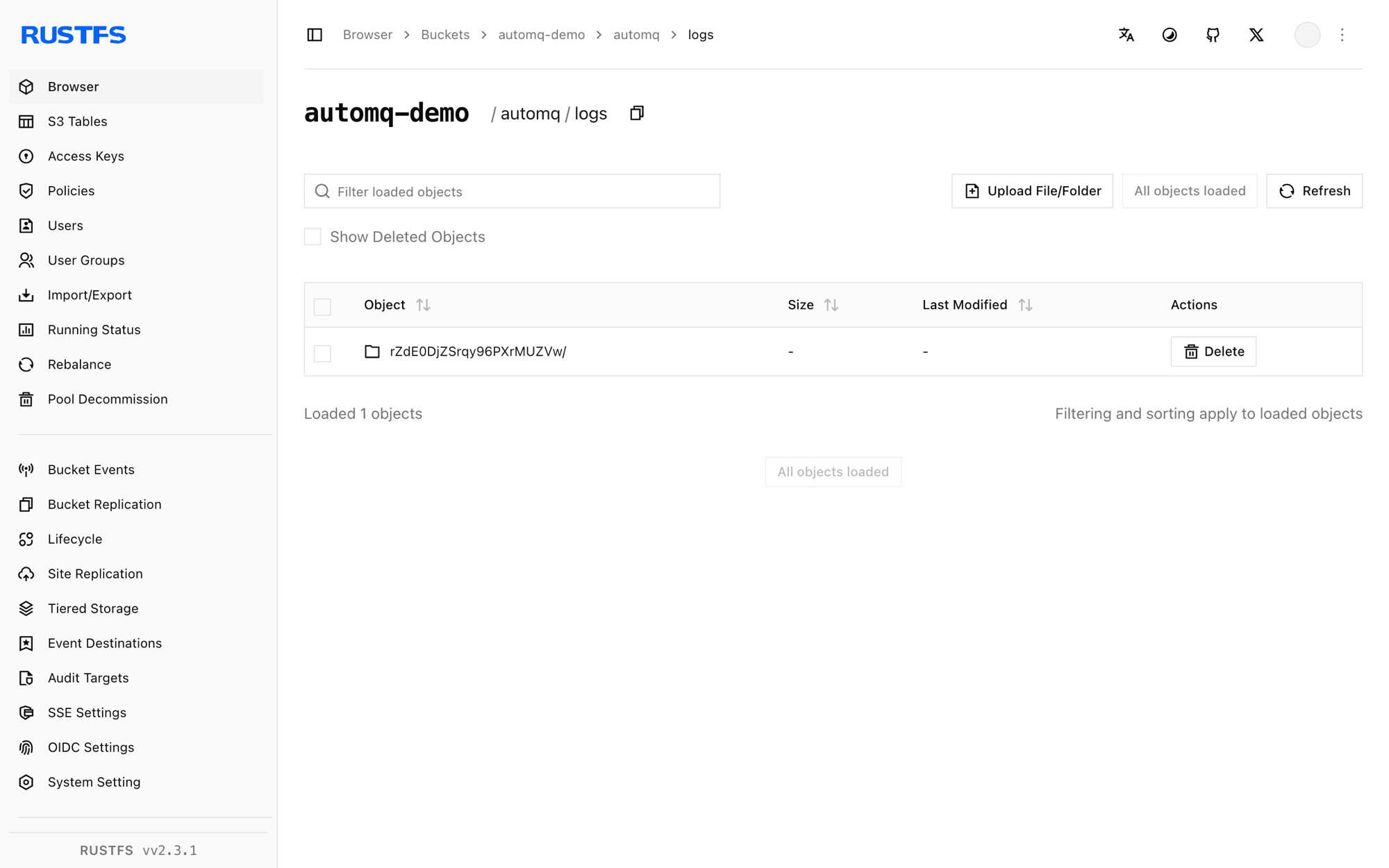Viewport: 1389px width, 868px height.
Task: Refresh the object list
Action: (1314, 191)
